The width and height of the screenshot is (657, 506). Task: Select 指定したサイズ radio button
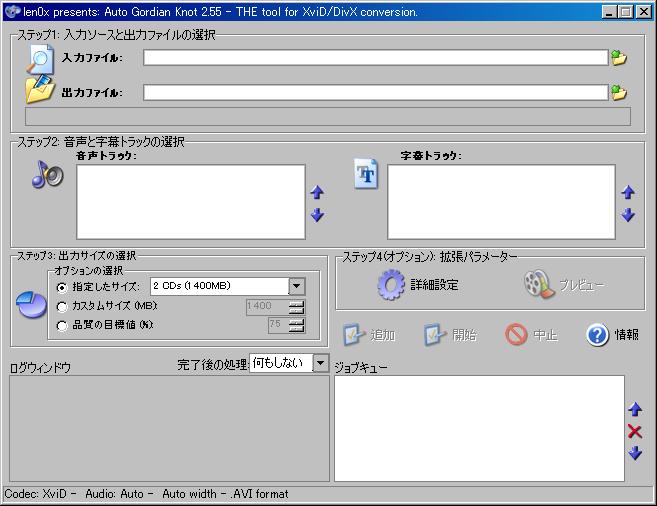click(62, 287)
